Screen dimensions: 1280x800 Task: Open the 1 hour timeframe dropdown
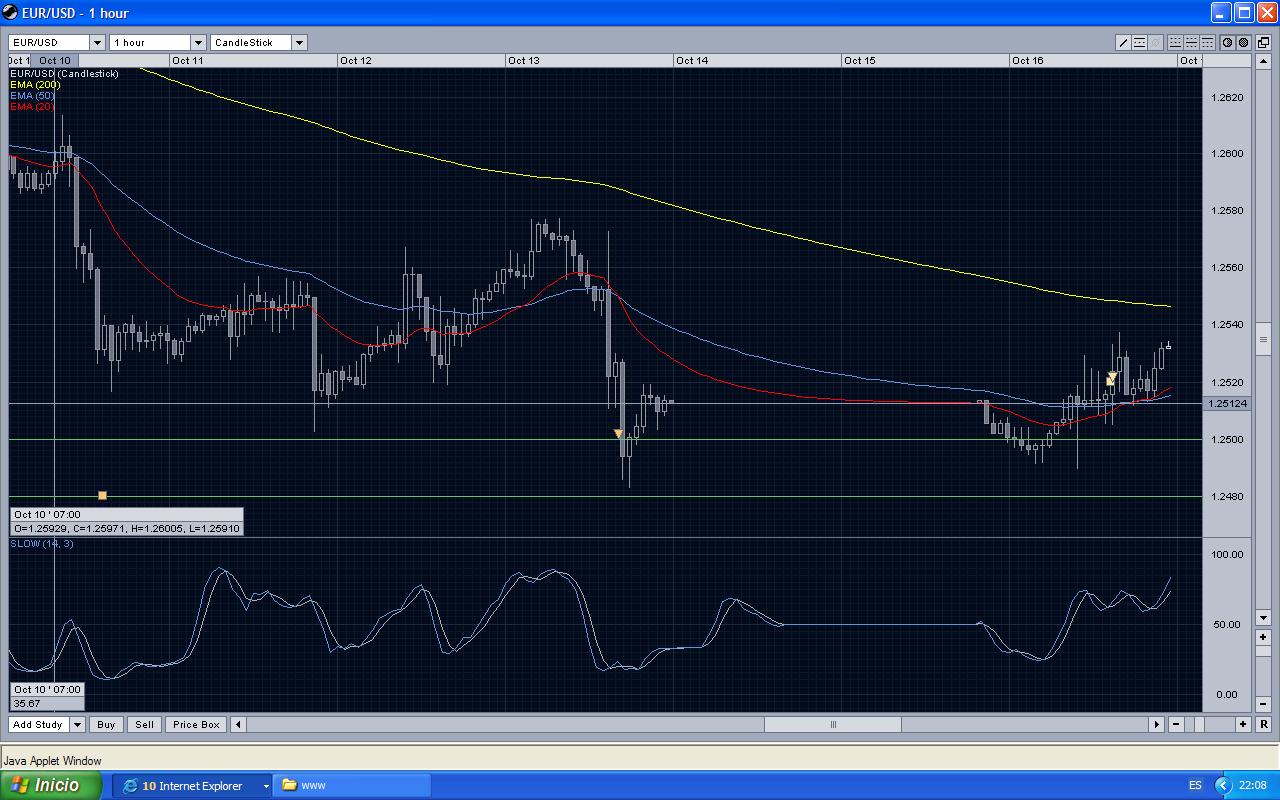point(198,43)
